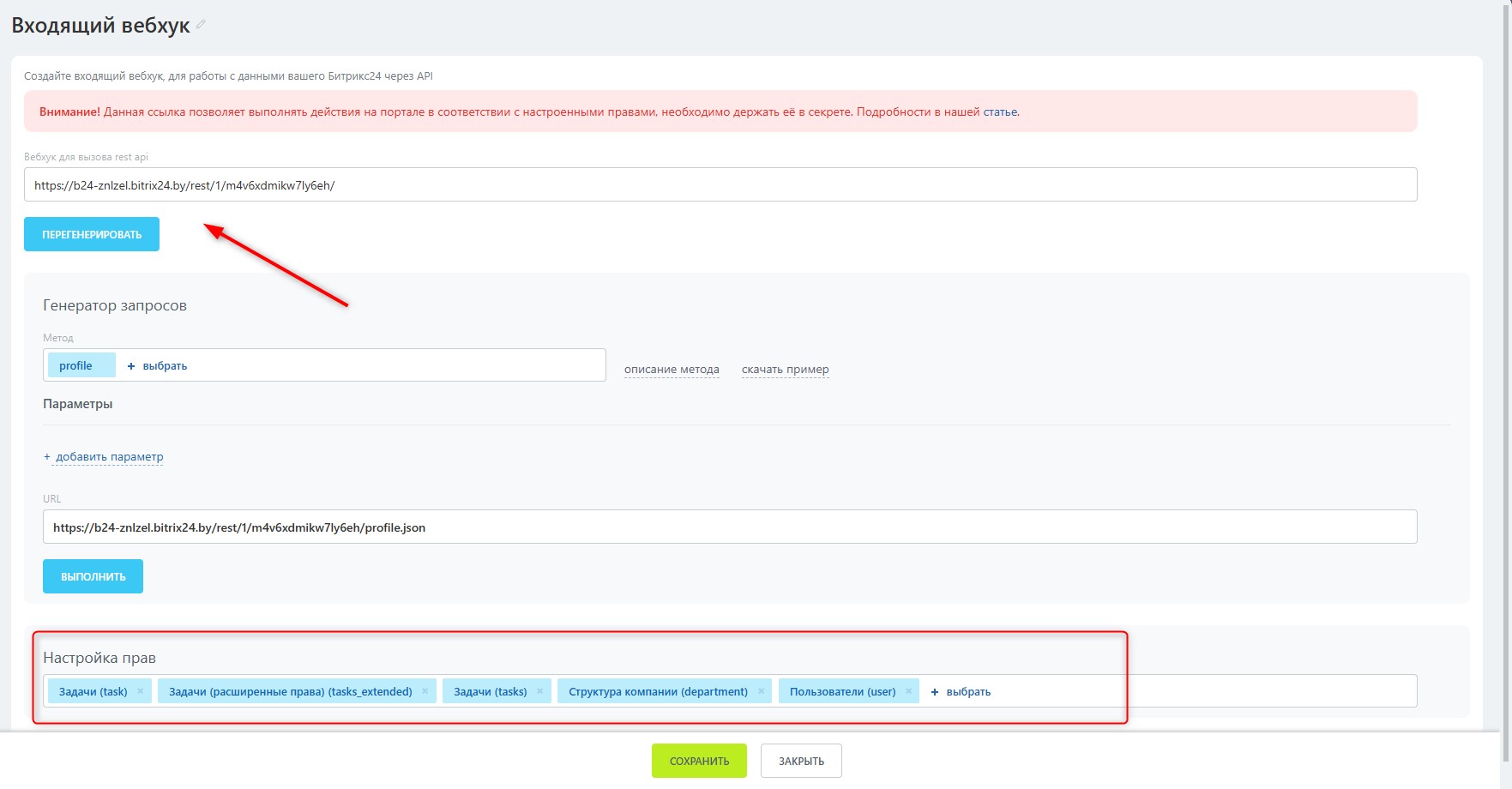1512x789 pixels.
Task: Click the скачать пример link
Action: tap(785, 370)
